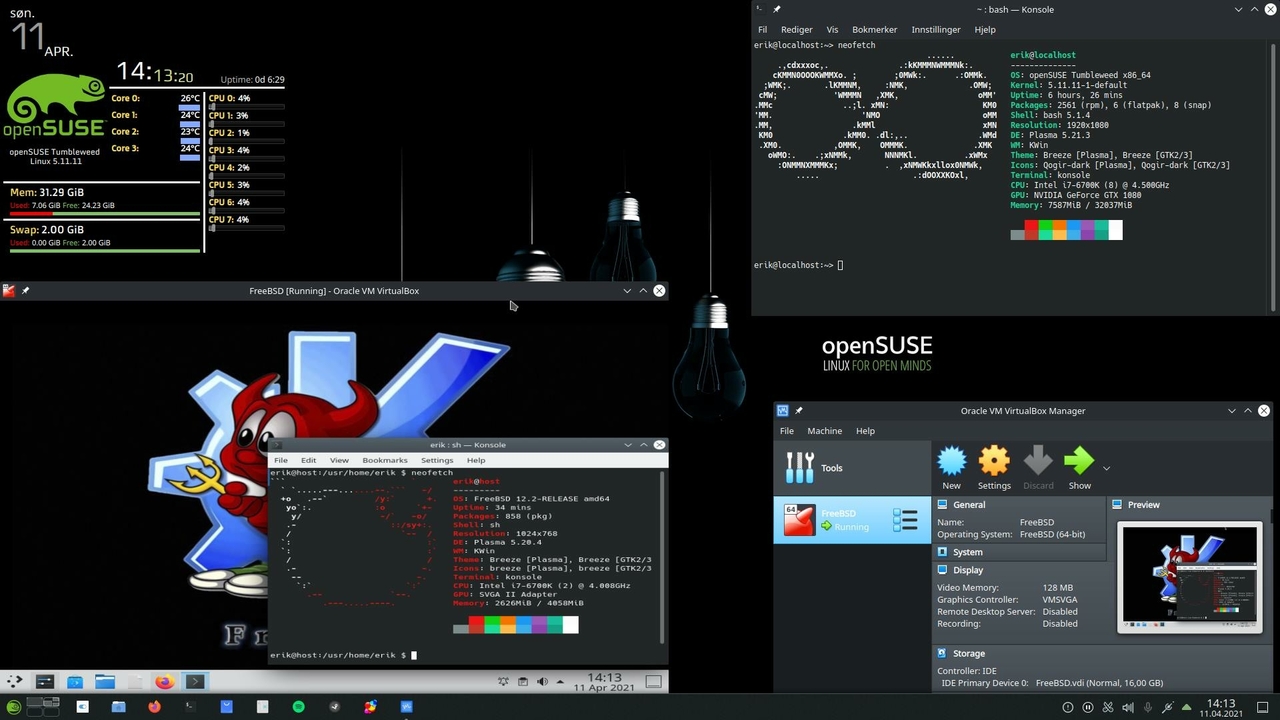Open the Machine menu in VirtualBox Manager

(x=824, y=430)
